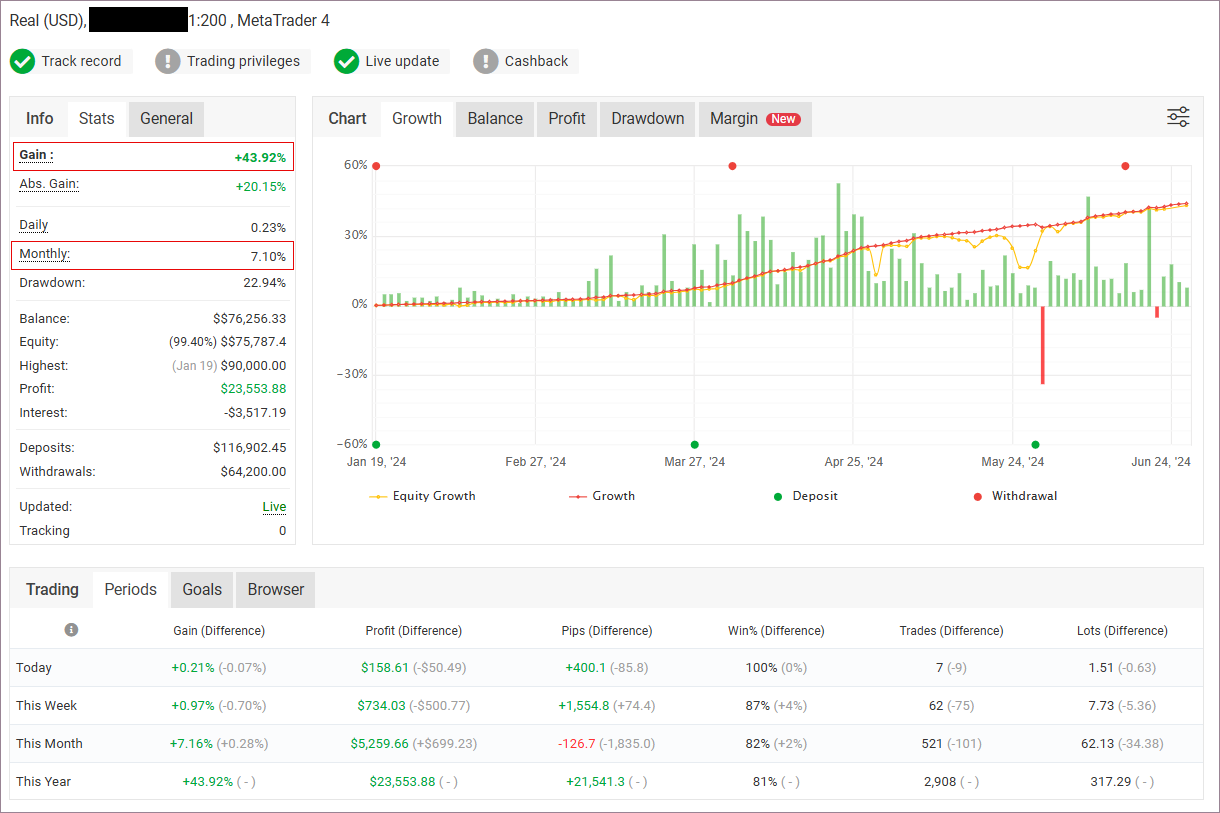This screenshot has height=813, width=1220.
Task: Click the +43.92% Gain value
Action: point(260,157)
